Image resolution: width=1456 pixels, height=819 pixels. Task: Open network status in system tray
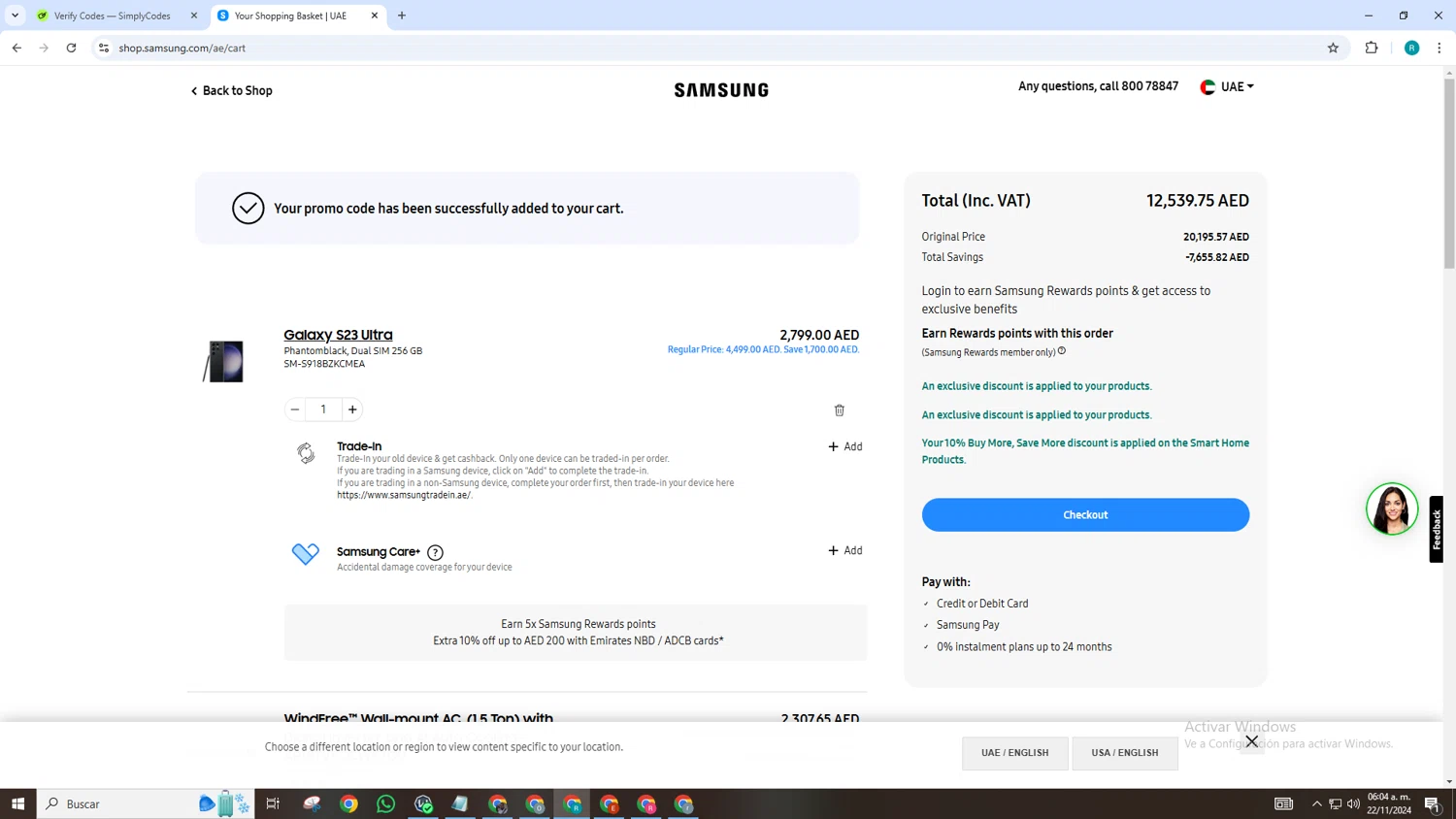pyautogui.click(x=1335, y=803)
